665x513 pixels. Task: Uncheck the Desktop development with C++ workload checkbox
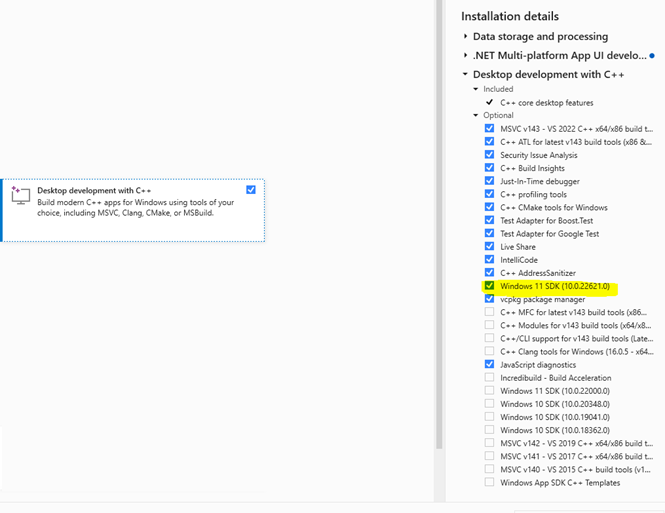tap(251, 190)
